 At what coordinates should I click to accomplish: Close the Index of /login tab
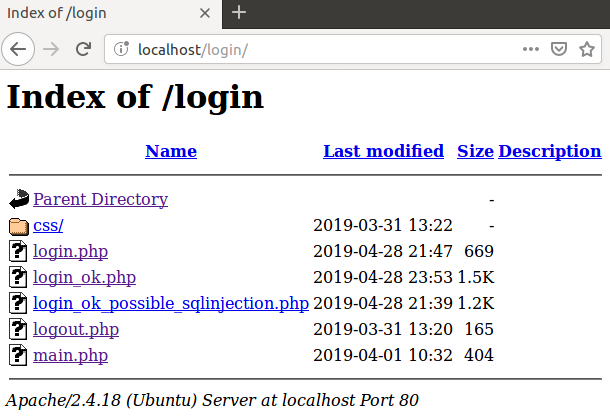coord(205,13)
